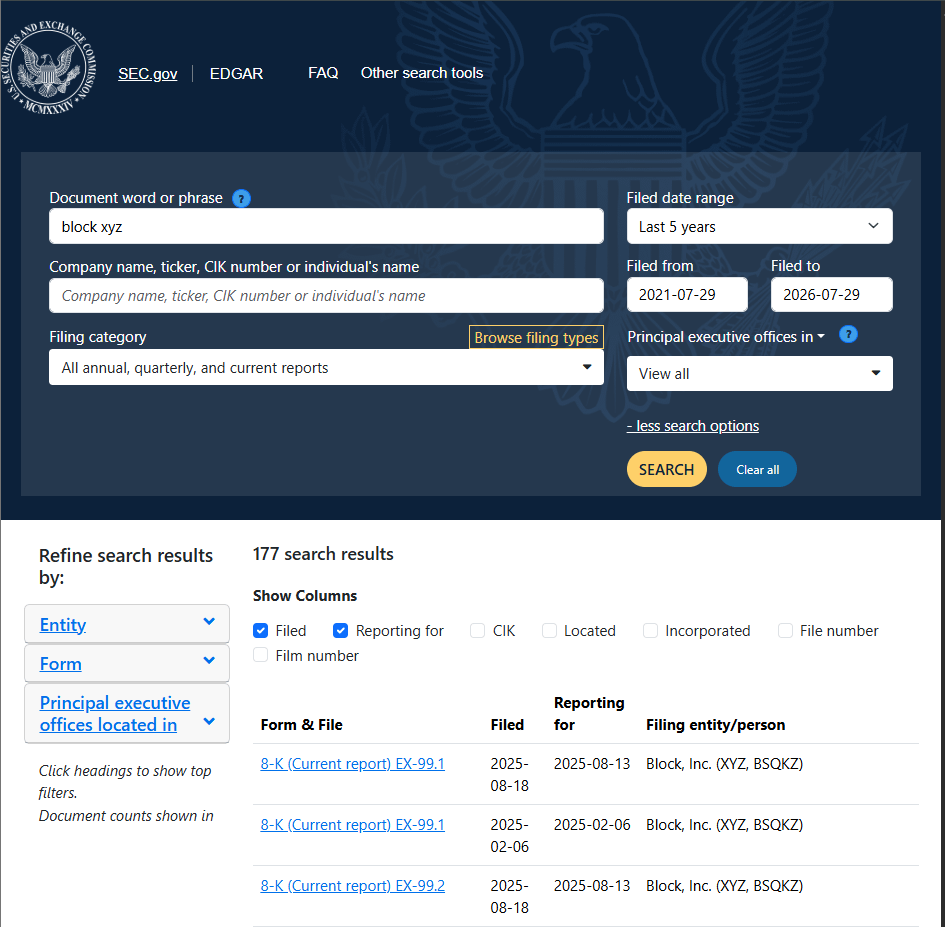The image size is (945, 927).
Task: Click the yellow SEARCH button
Action: tap(667, 470)
